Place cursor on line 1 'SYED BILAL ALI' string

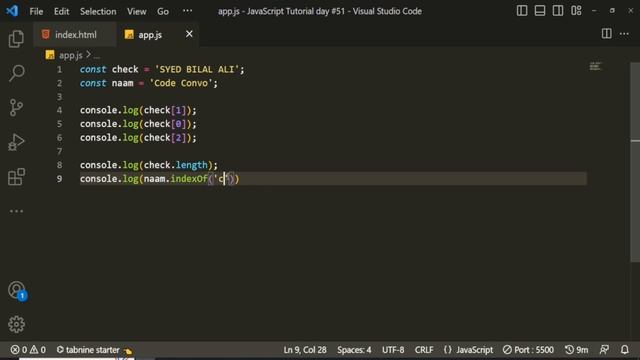point(197,69)
